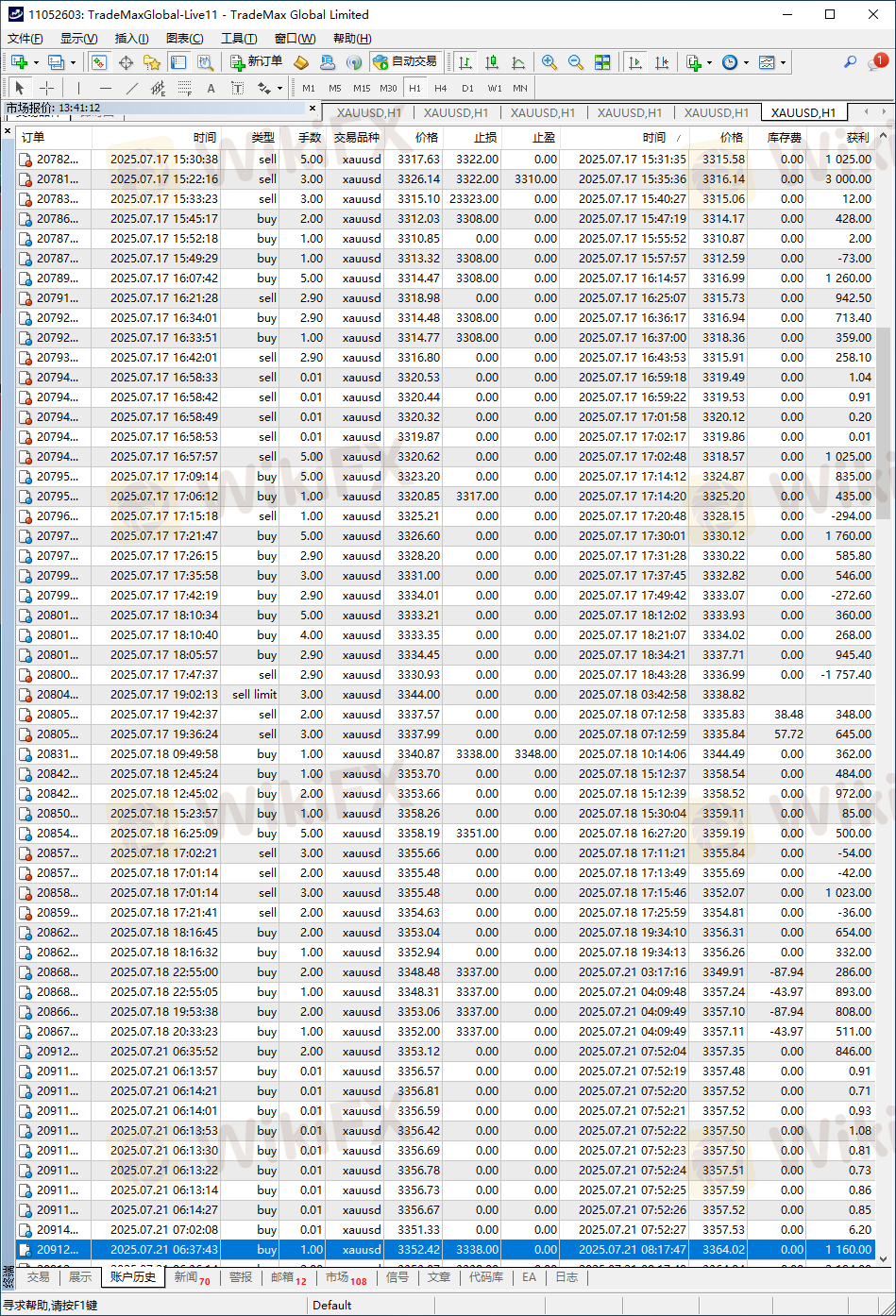Toggle the Terminal panel icon
The width and height of the screenshot is (896, 1316).
click(178, 62)
